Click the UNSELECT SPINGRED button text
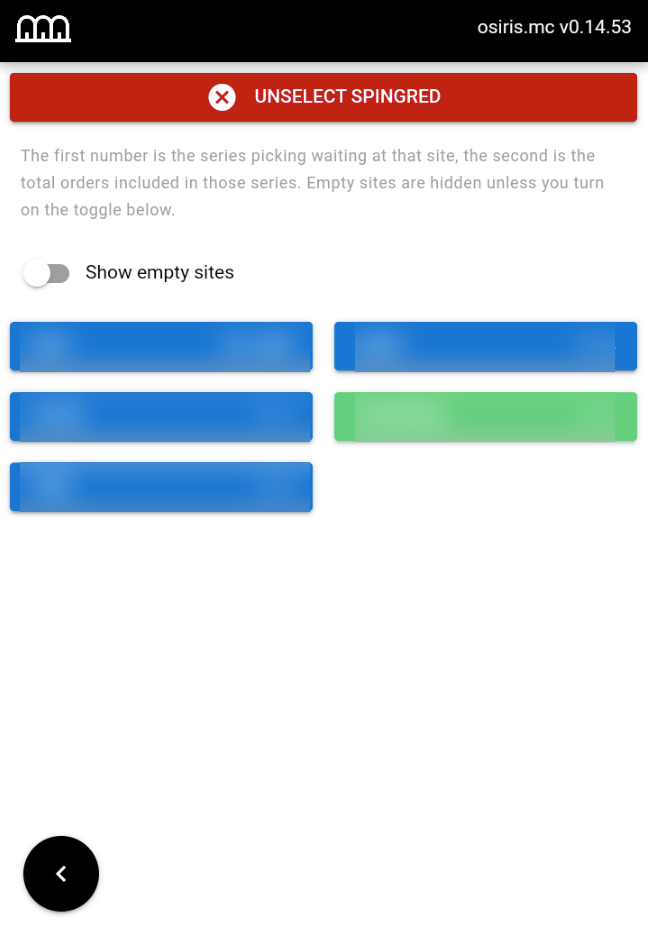 (347, 97)
